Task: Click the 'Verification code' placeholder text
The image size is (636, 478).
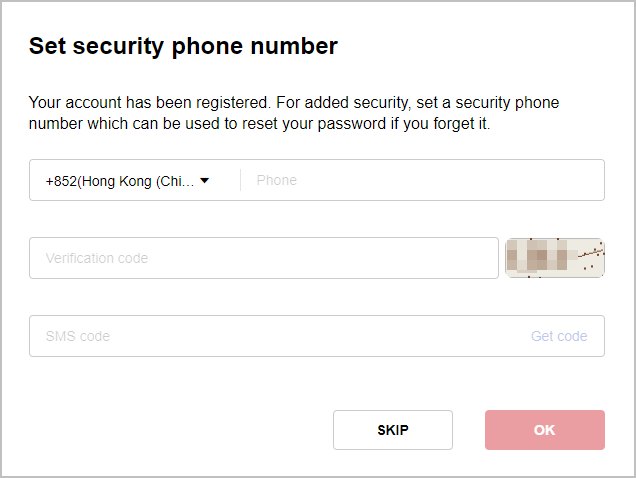Action: point(97,258)
